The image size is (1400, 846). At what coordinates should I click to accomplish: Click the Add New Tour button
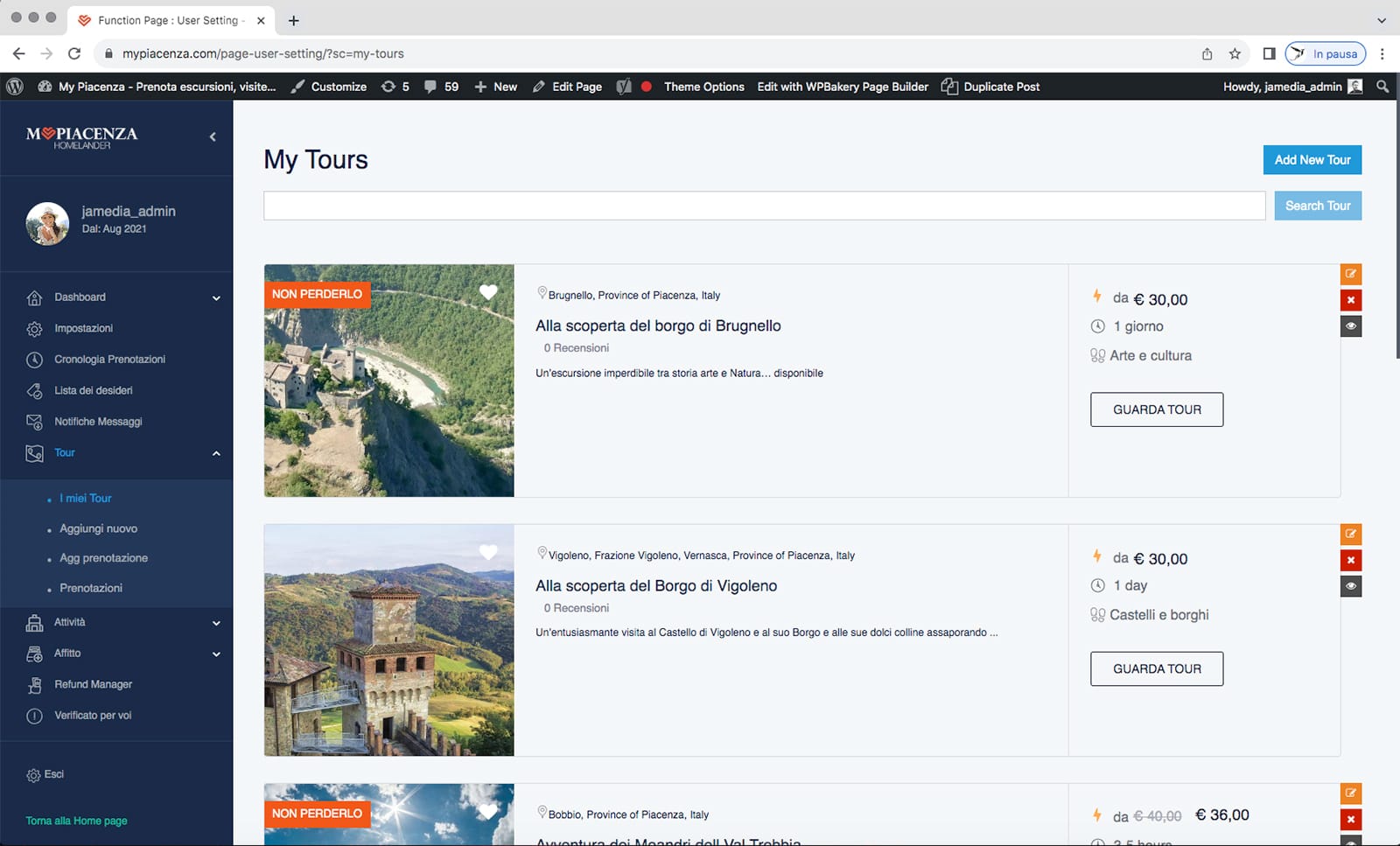point(1312,160)
